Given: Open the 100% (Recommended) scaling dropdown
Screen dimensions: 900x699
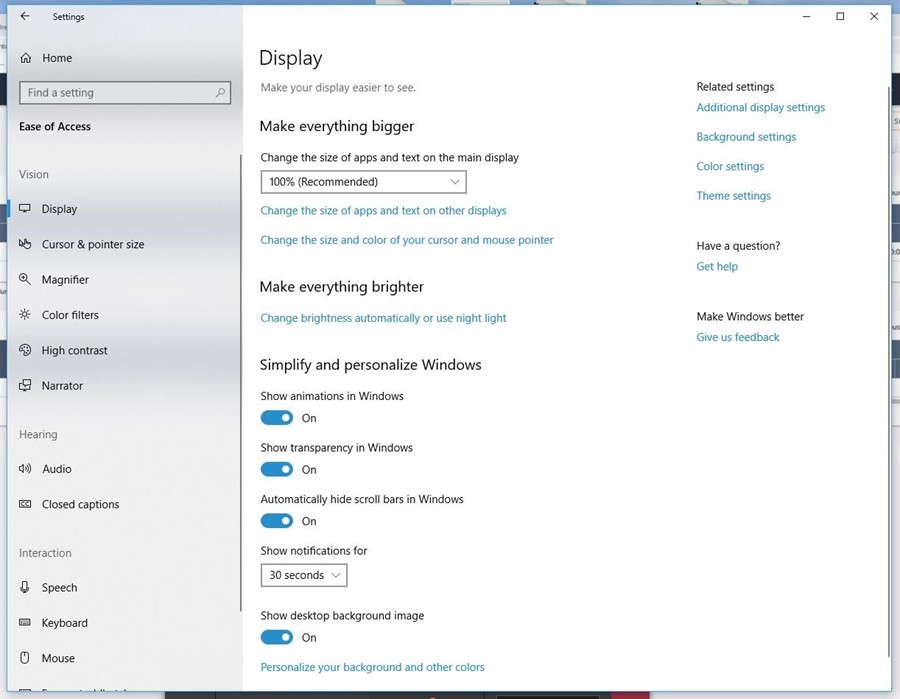Looking at the screenshot, I should [363, 182].
